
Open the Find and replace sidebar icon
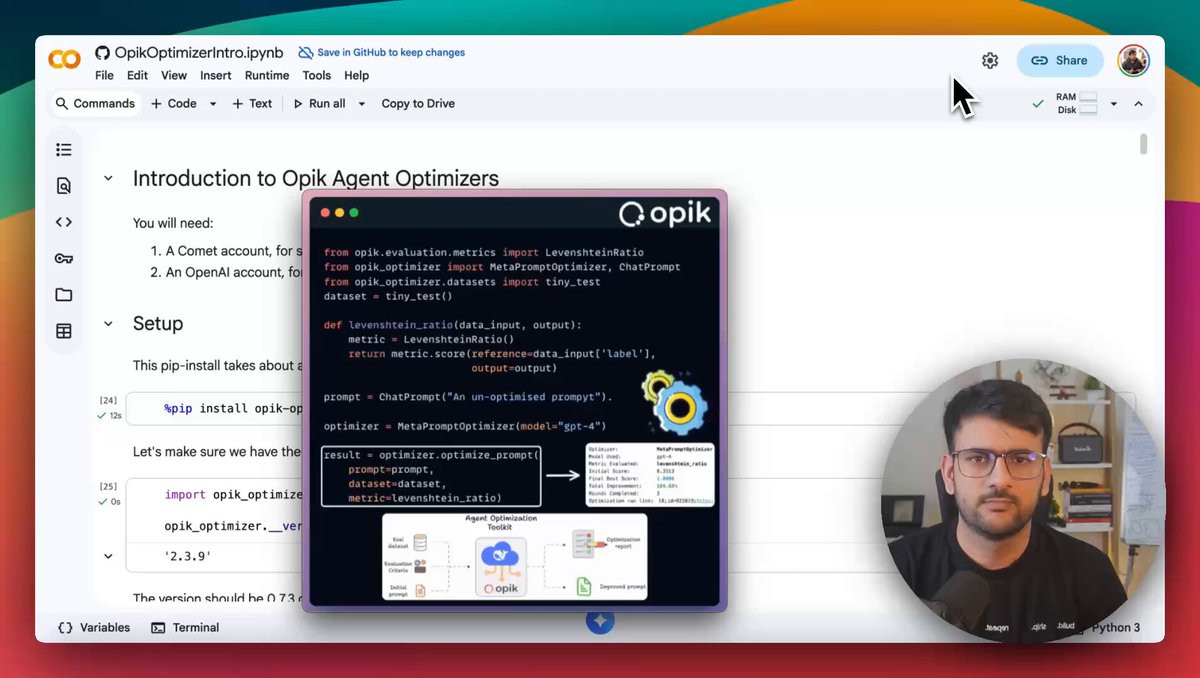coord(64,186)
